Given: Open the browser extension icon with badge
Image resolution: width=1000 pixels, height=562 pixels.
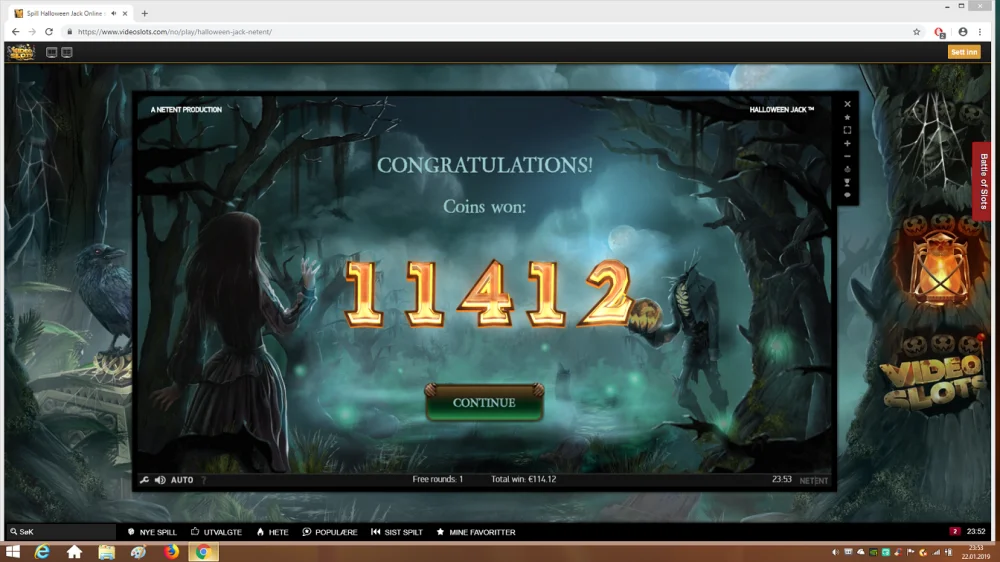Looking at the screenshot, I should click(939, 32).
